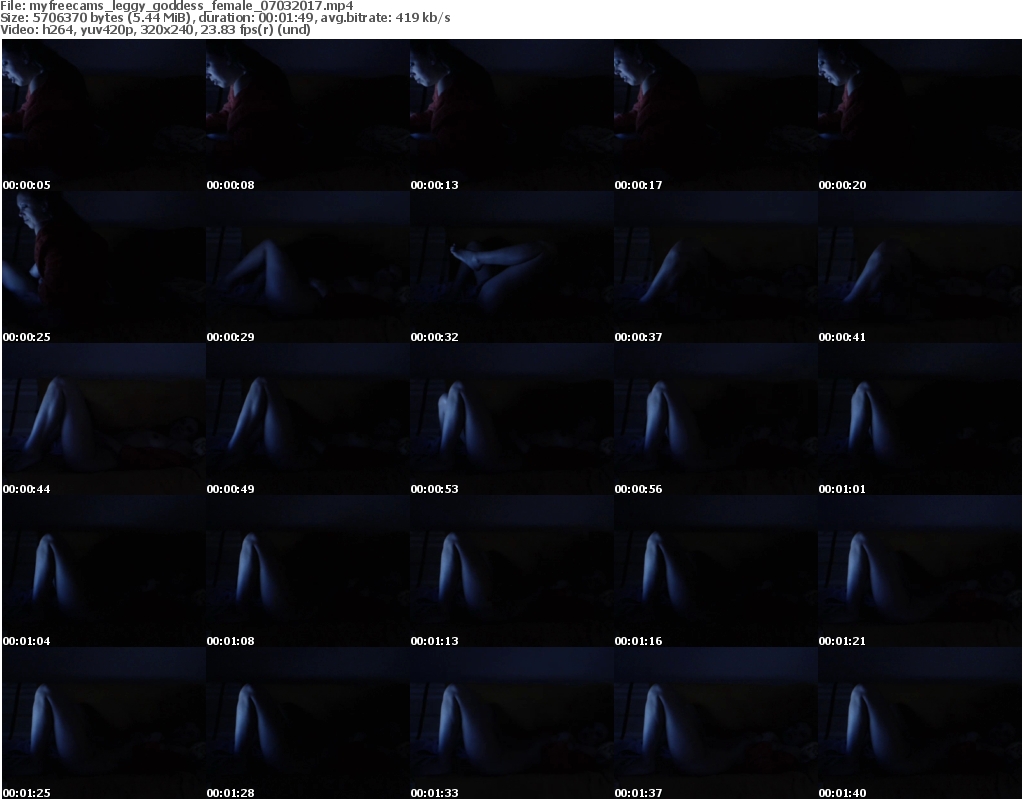This screenshot has width=1024, height=799.
Task: Select the thumbnail stamped 00:01:25
Action: click(x=104, y=723)
